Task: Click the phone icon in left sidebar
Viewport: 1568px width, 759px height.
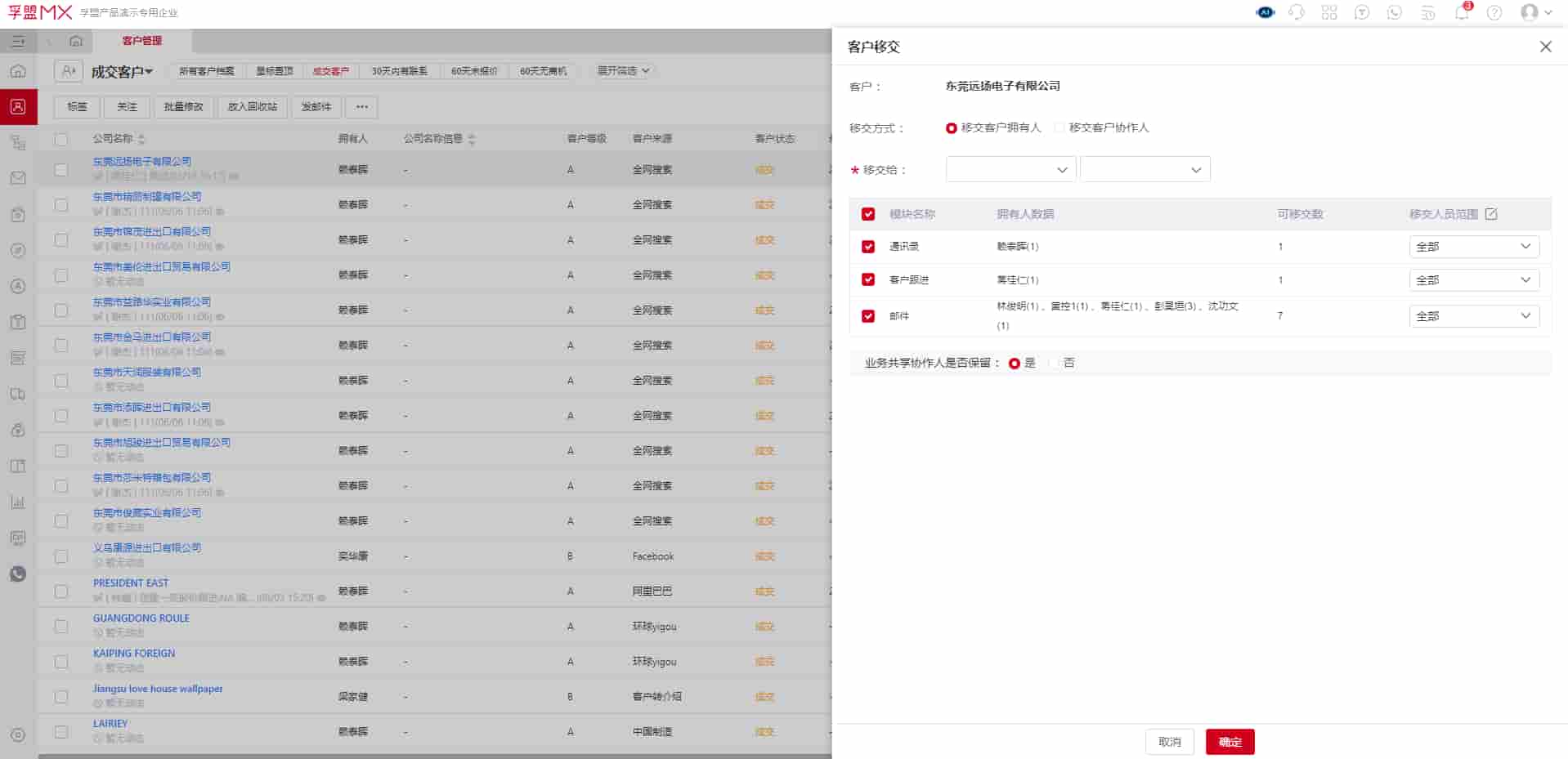Action: point(18,574)
